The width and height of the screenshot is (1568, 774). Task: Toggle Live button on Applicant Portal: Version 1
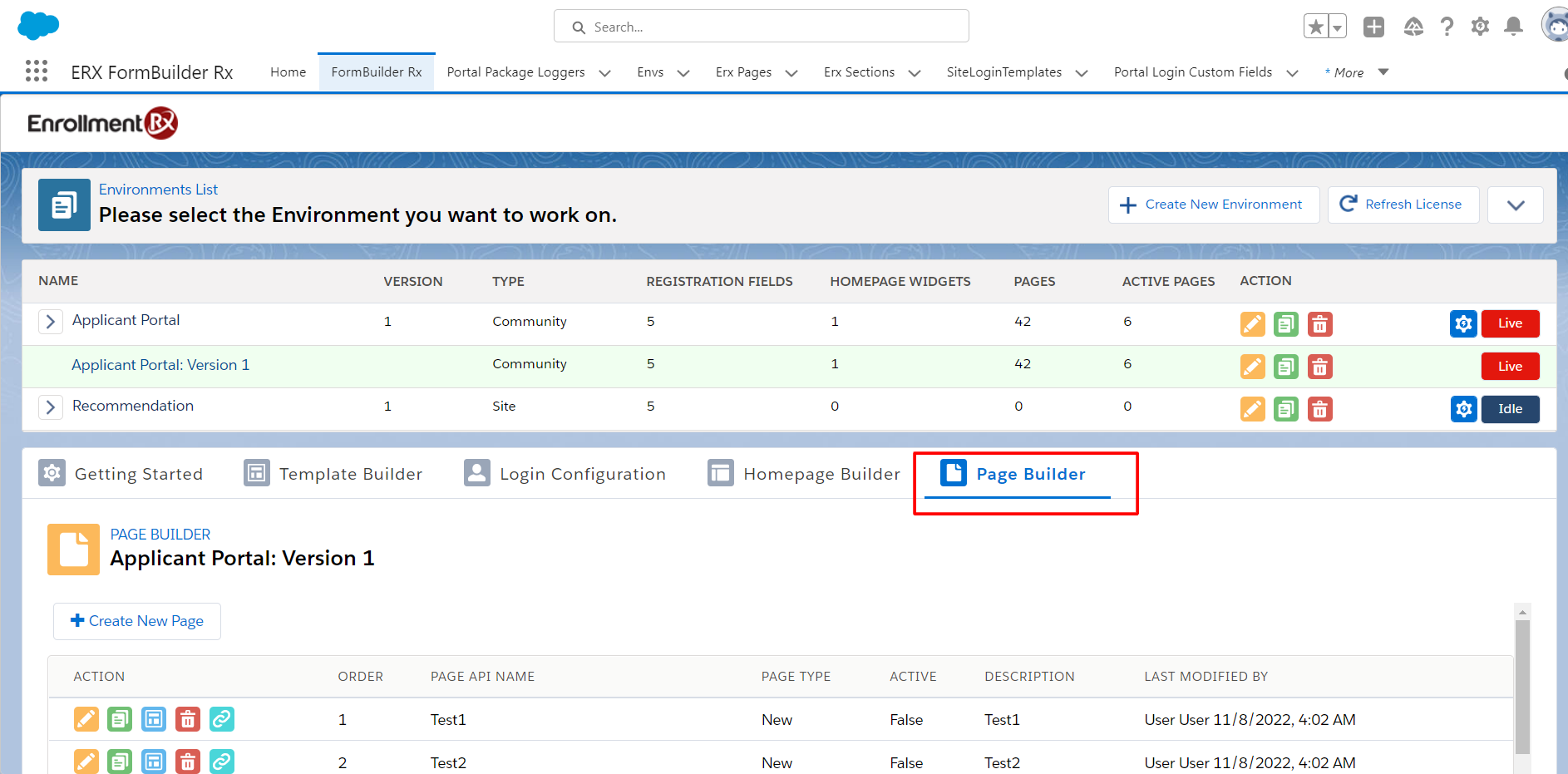1510,367
